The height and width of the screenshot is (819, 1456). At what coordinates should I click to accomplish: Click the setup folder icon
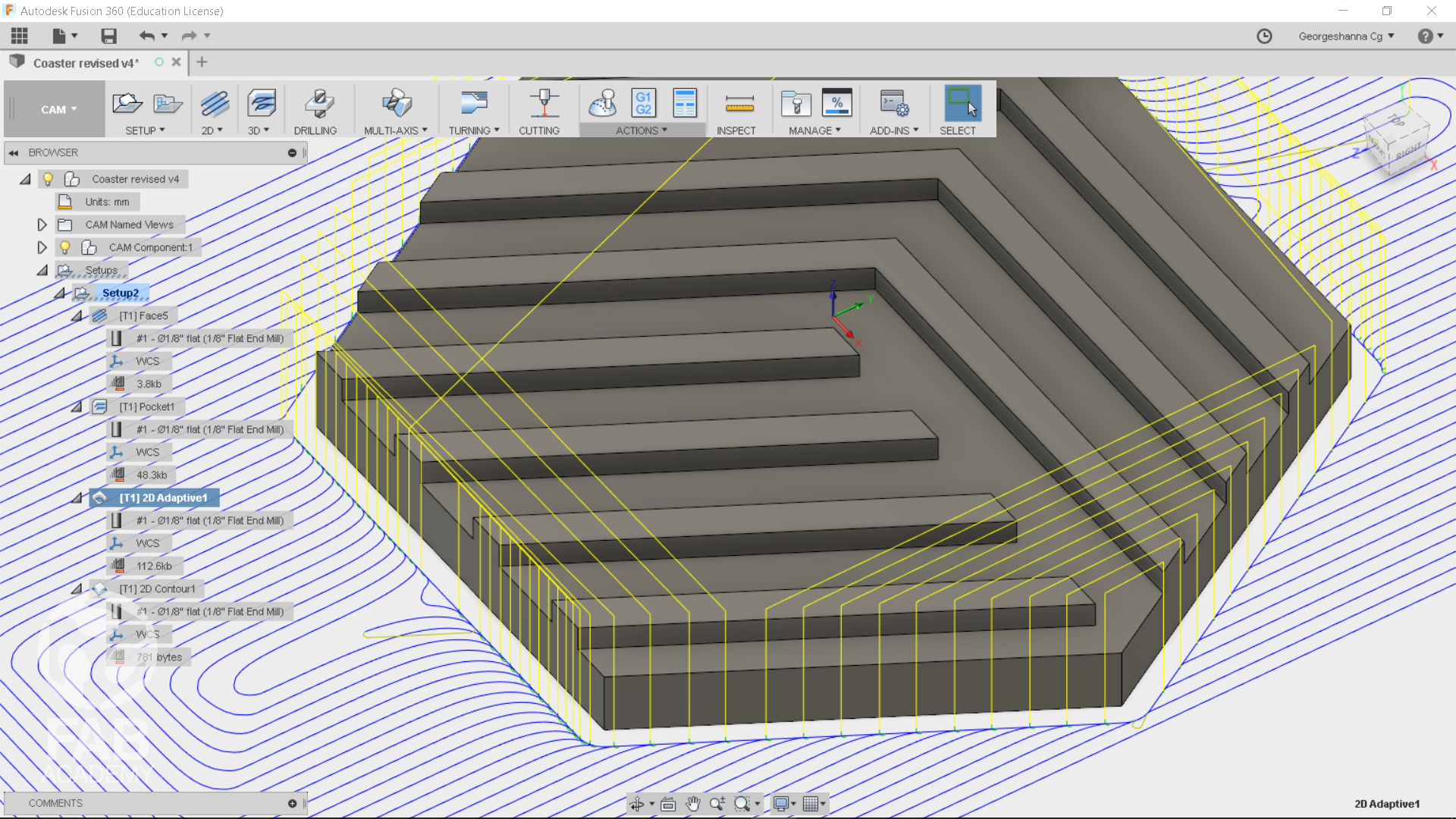click(x=168, y=103)
